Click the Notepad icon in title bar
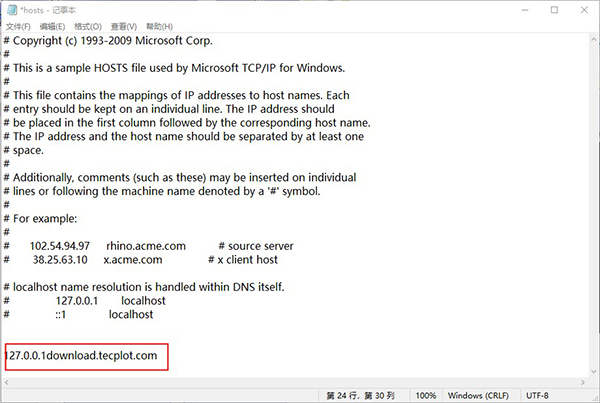 (10, 9)
